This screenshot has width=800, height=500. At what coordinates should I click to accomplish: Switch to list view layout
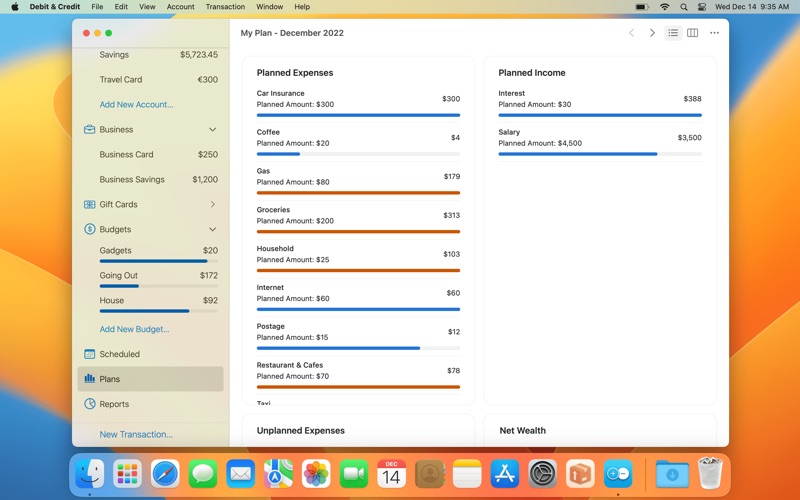point(673,33)
